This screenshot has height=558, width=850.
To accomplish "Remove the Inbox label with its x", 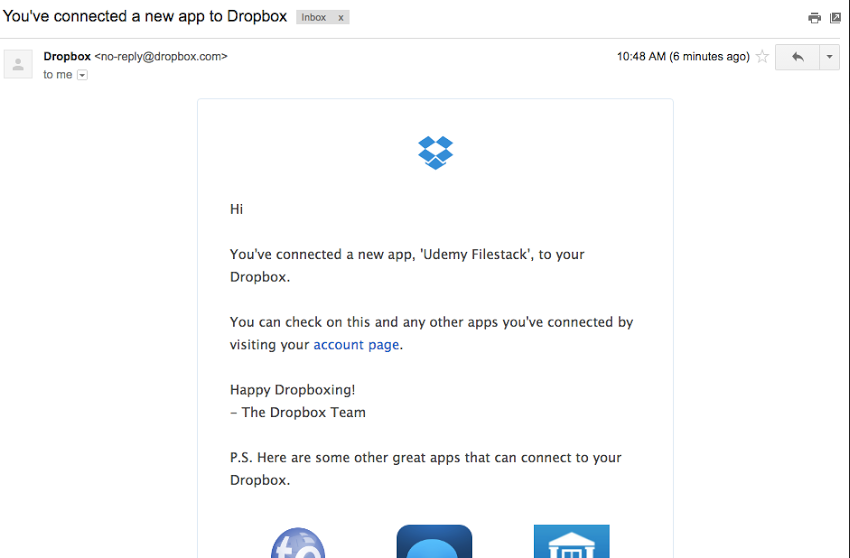I will pos(341,17).
